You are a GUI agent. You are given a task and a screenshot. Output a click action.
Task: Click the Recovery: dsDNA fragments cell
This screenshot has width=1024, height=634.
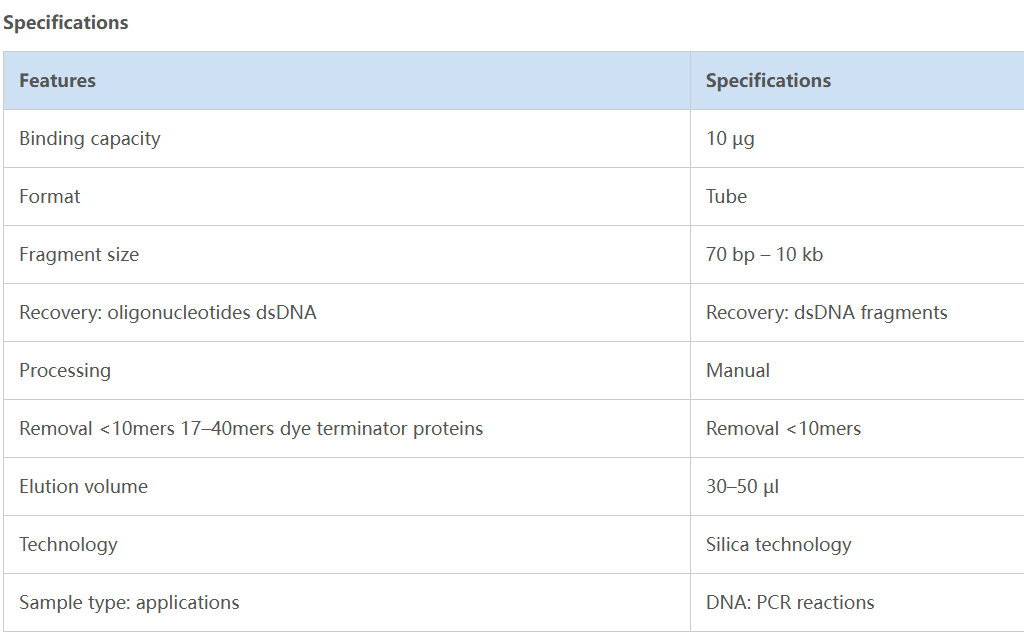pos(826,313)
